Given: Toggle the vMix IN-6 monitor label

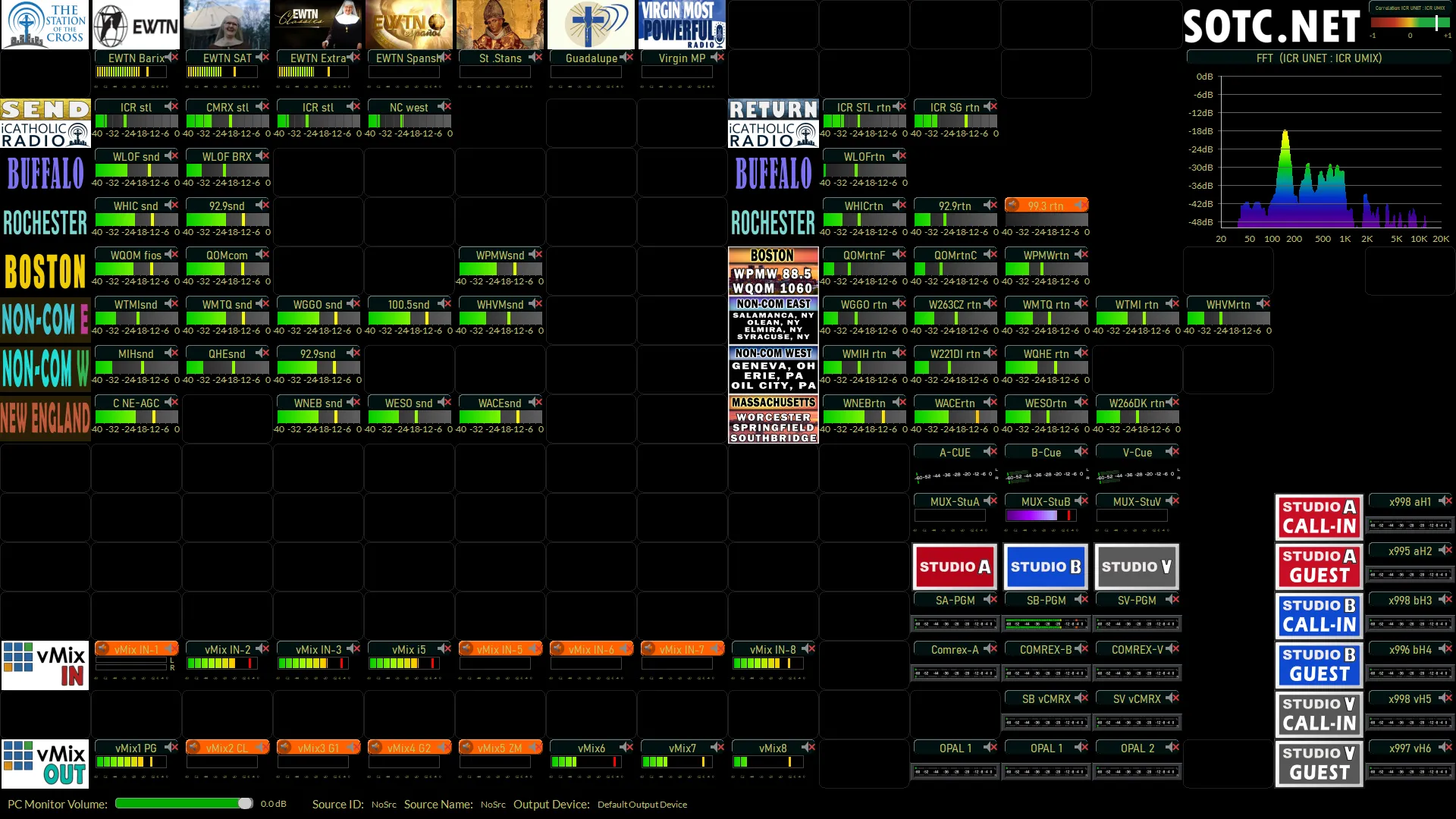Looking at the screenshot, I should pos(591,649).
